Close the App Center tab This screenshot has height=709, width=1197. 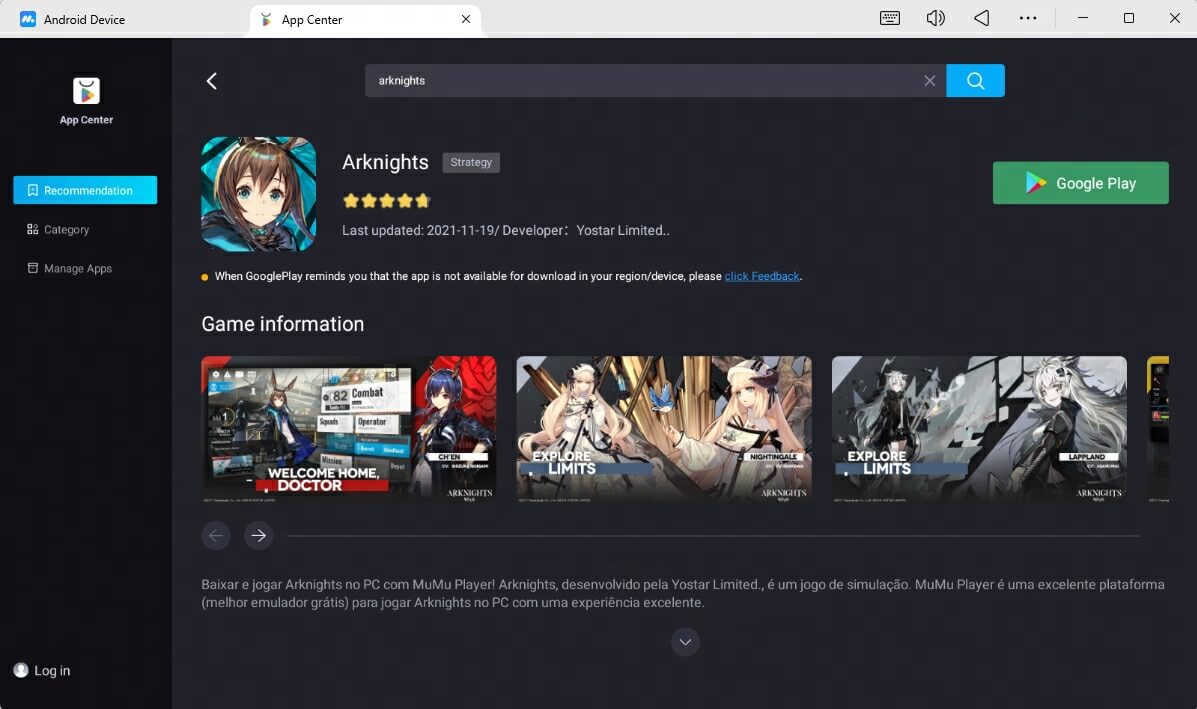pos(466,19)
